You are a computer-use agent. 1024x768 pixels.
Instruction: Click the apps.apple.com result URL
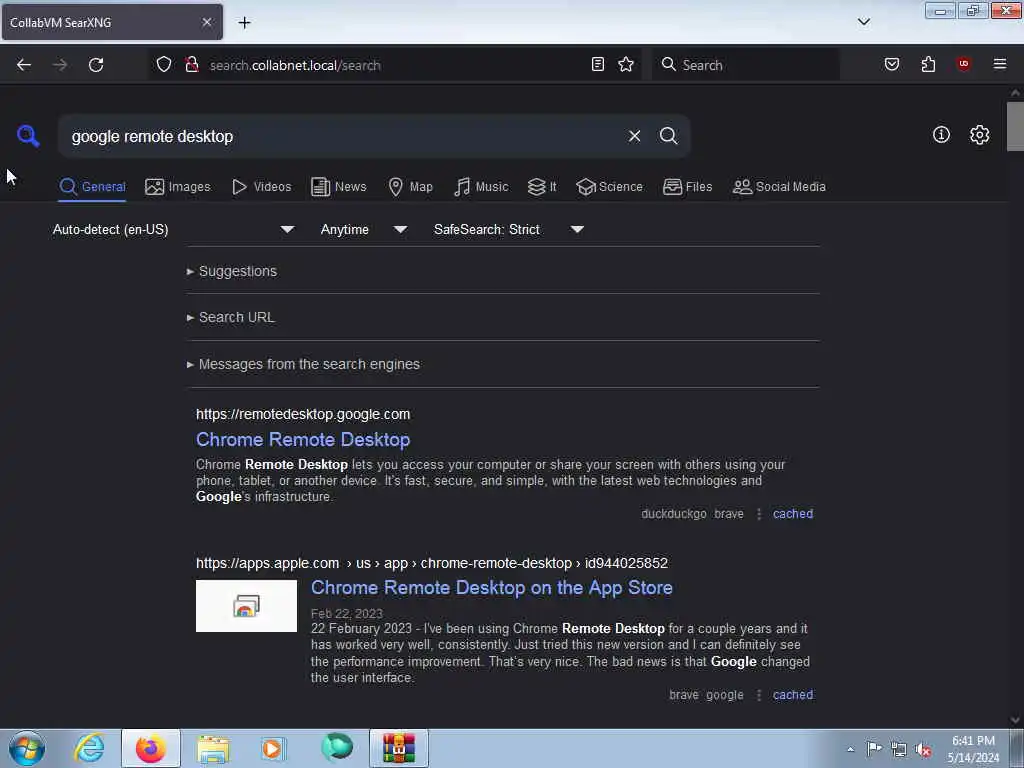click(432, 563)
